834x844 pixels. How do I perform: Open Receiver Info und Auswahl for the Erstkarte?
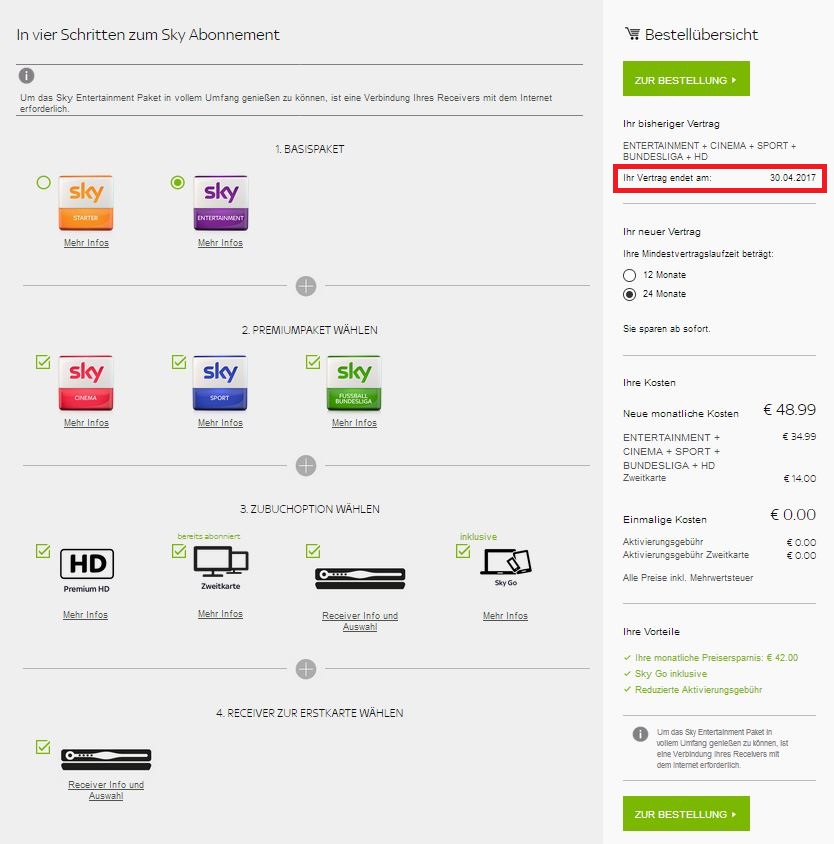tap(106, 790)
